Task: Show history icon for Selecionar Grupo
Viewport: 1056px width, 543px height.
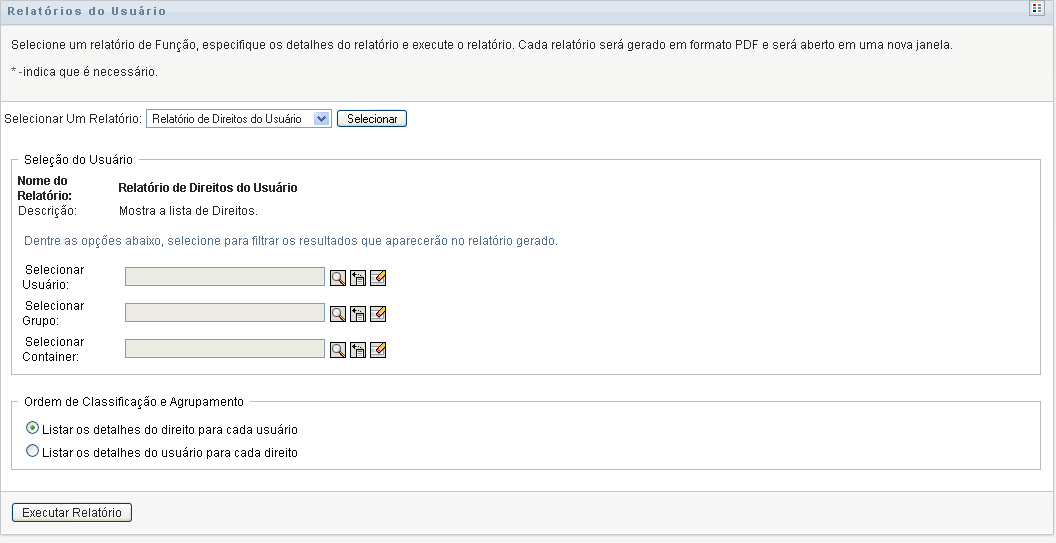Action: tap(358, 314)
